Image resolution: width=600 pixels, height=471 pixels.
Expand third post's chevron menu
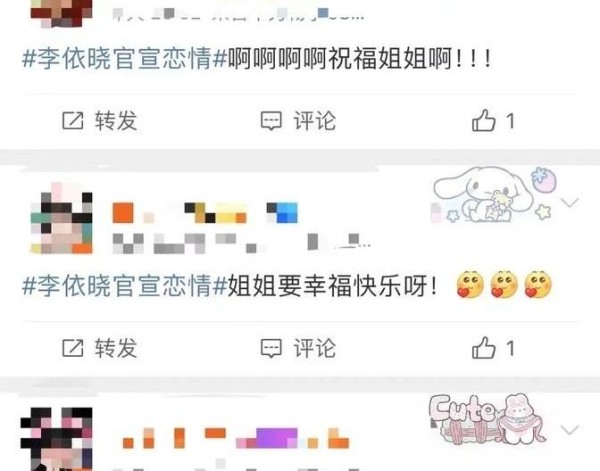570,430
